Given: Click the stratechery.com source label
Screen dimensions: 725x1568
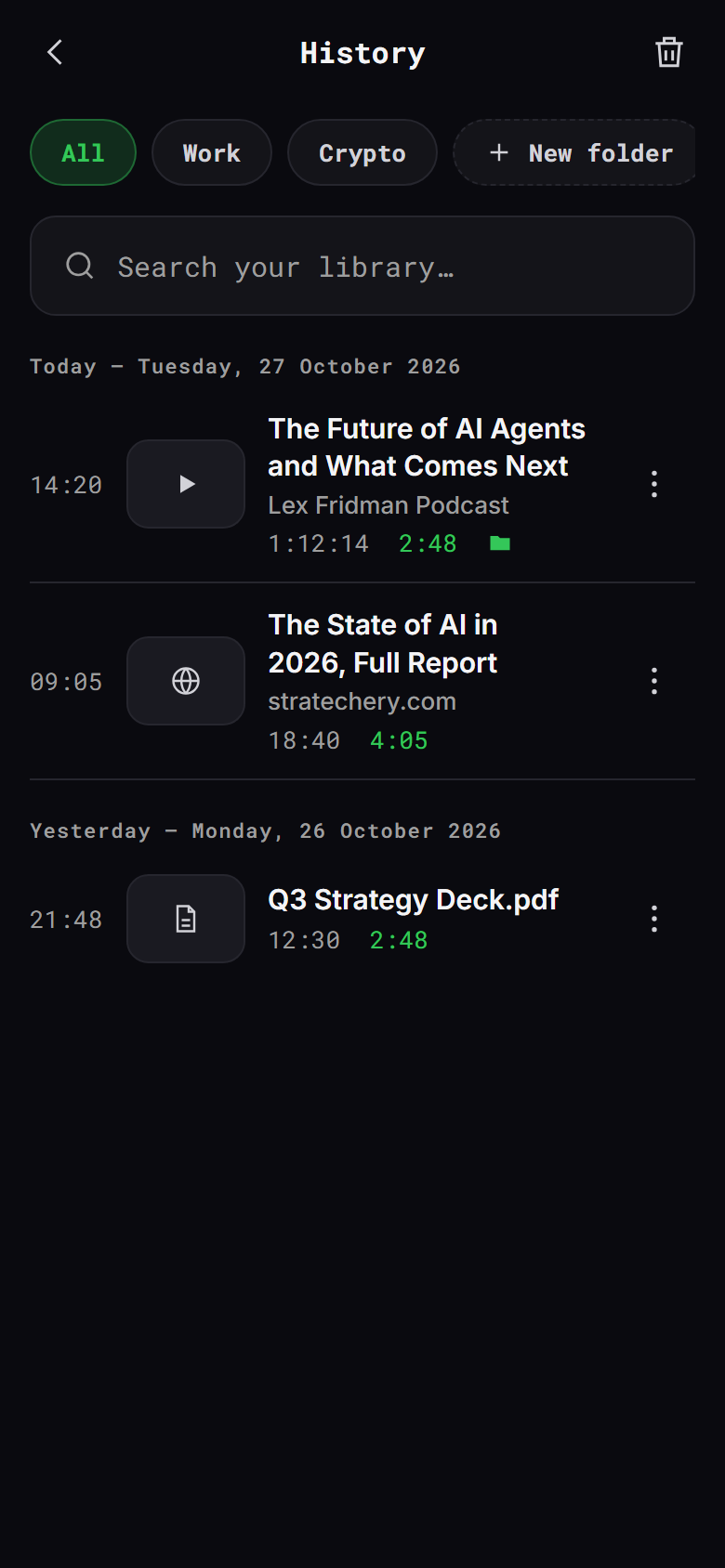Looking at the screenshot, I should pos(362,701).
